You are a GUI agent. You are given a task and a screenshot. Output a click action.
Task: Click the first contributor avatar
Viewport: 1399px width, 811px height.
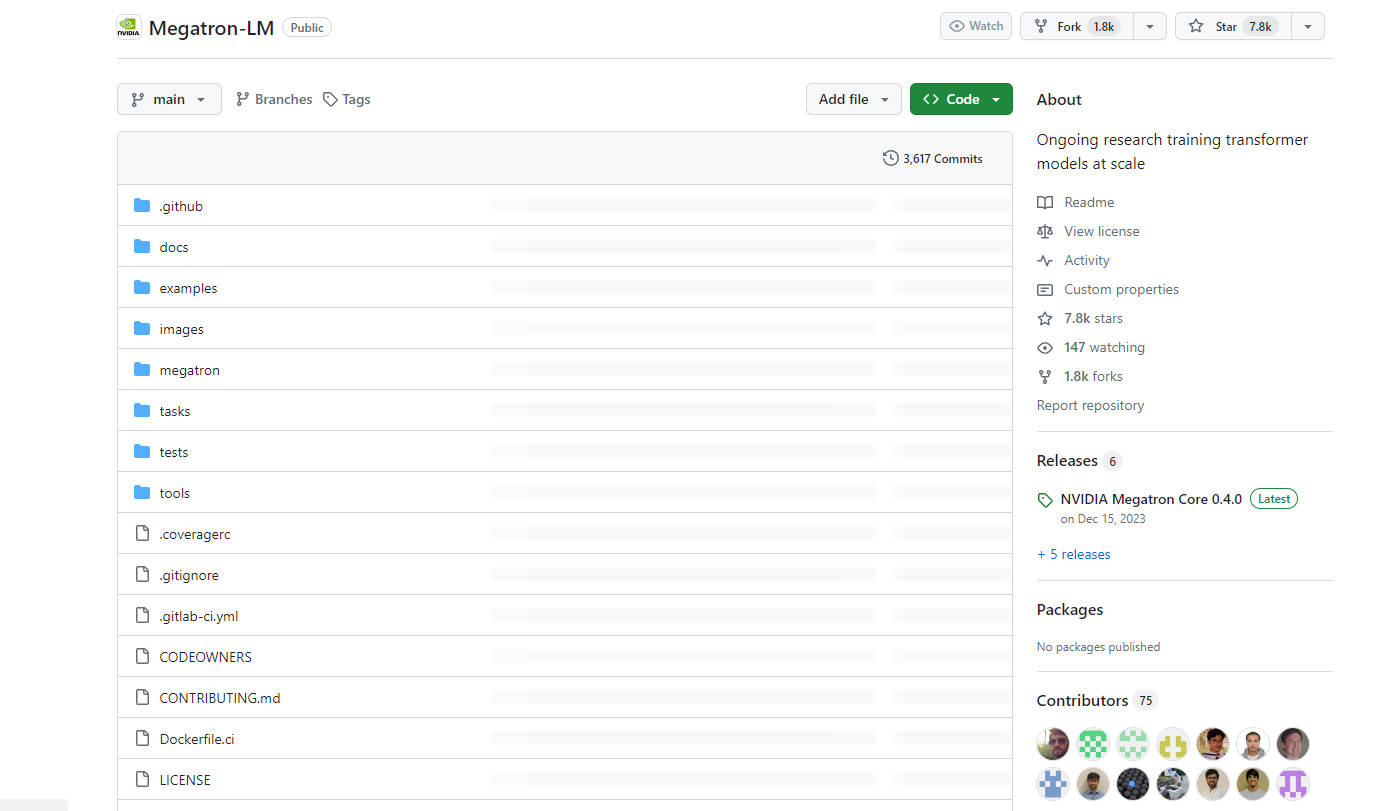[1052, 743]
